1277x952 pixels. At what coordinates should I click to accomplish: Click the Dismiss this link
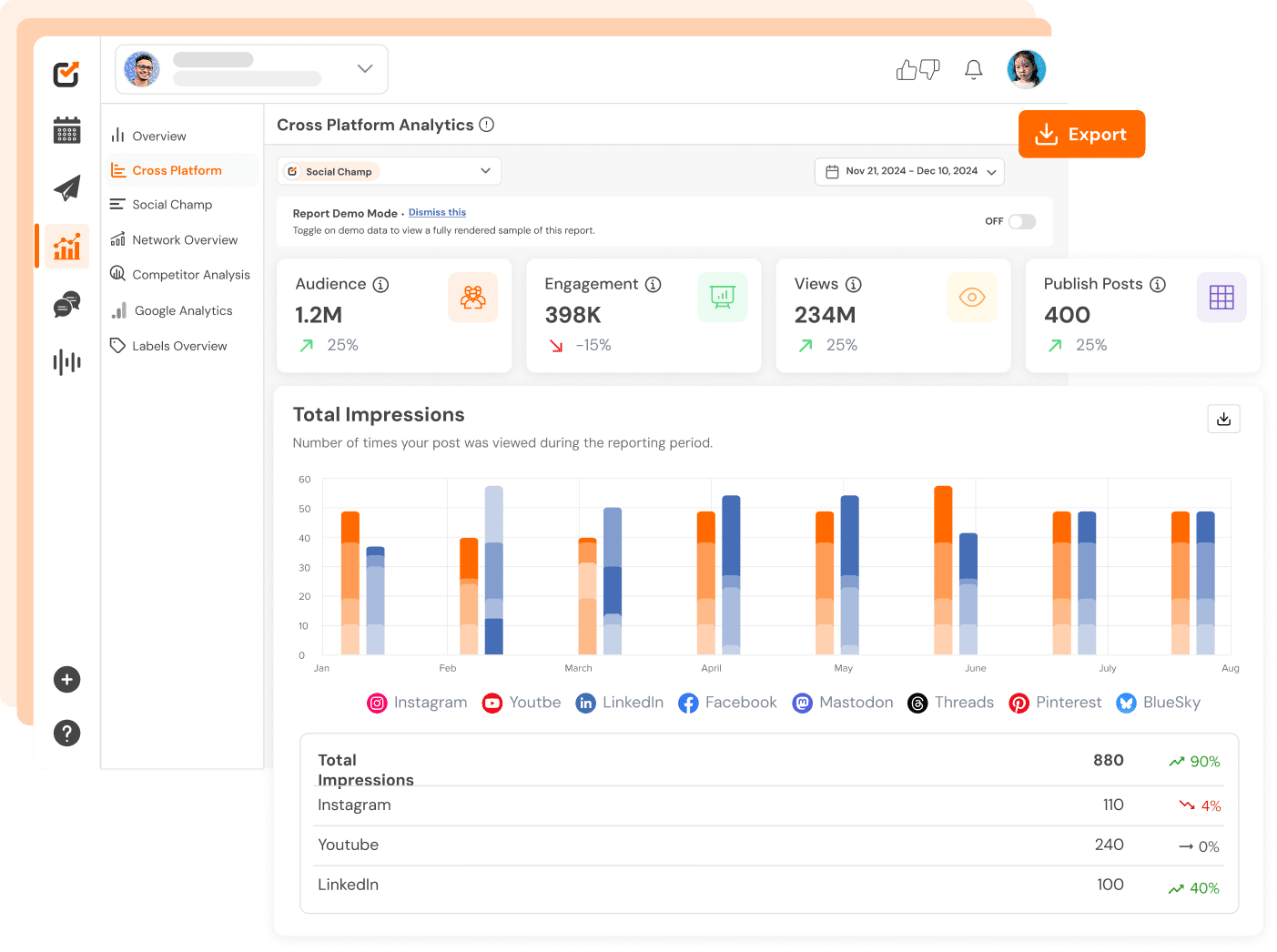click(437, 213)
